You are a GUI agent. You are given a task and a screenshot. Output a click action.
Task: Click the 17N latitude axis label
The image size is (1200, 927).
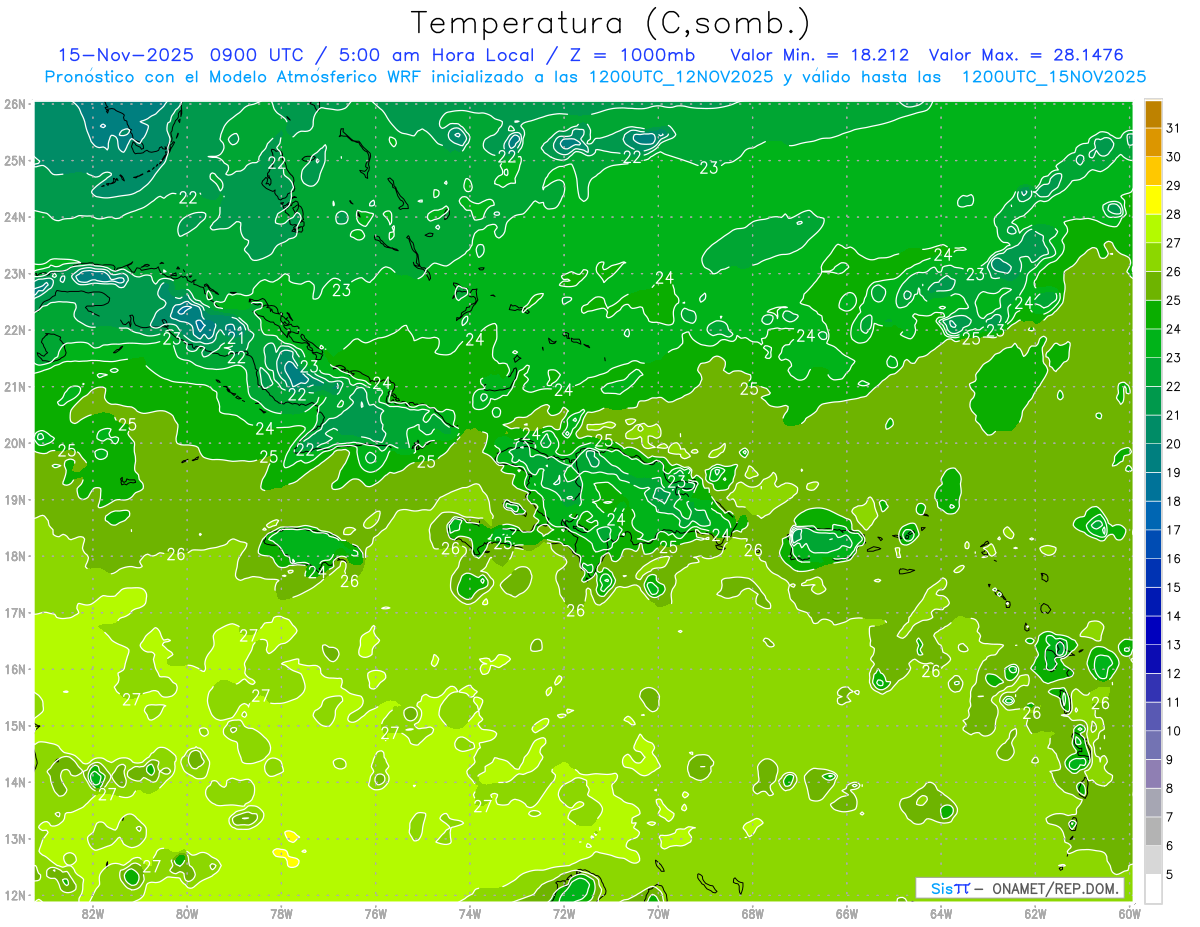pos(15,612)
